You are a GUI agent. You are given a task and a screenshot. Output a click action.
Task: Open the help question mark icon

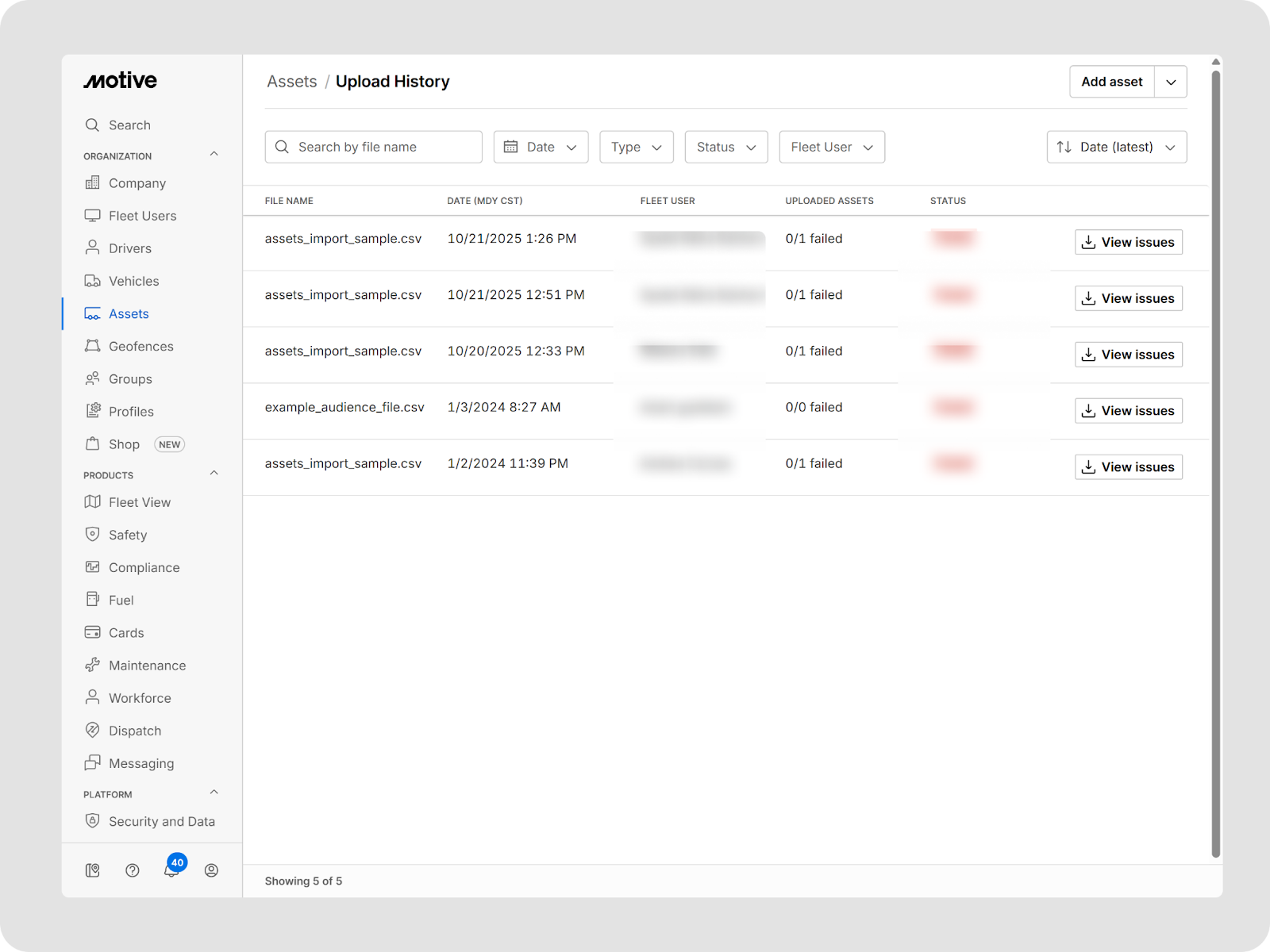point(133,870)
